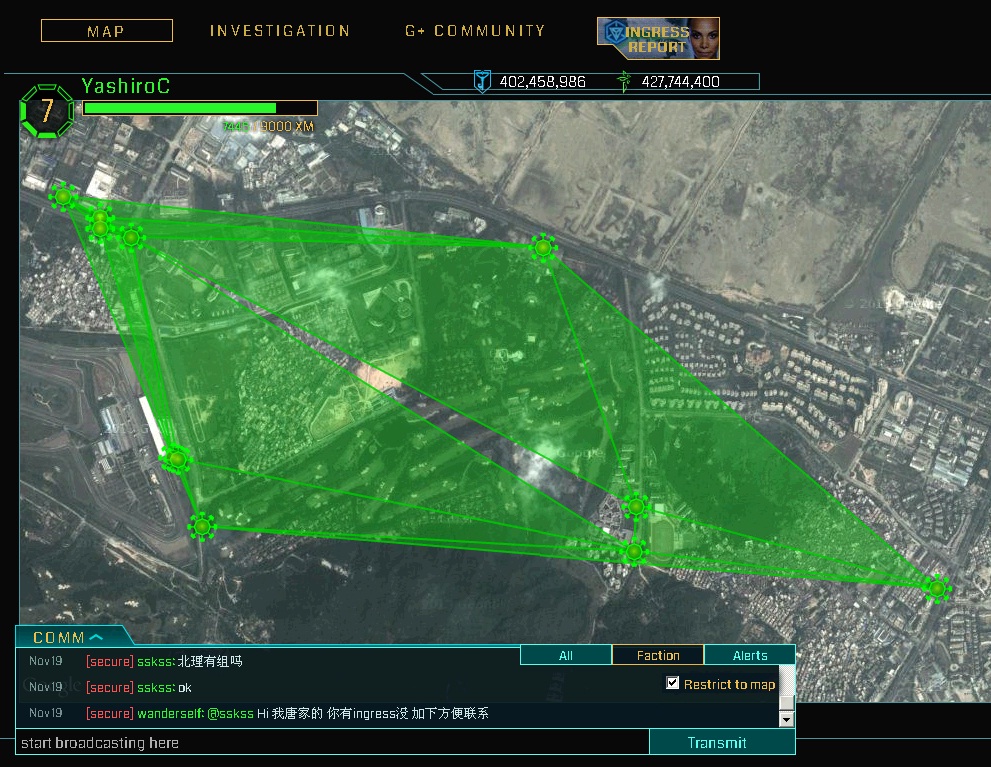This screenshot has height=767, width=991.
Task: Select the portal third from top-left corner
Action: (x=131, y=238)
